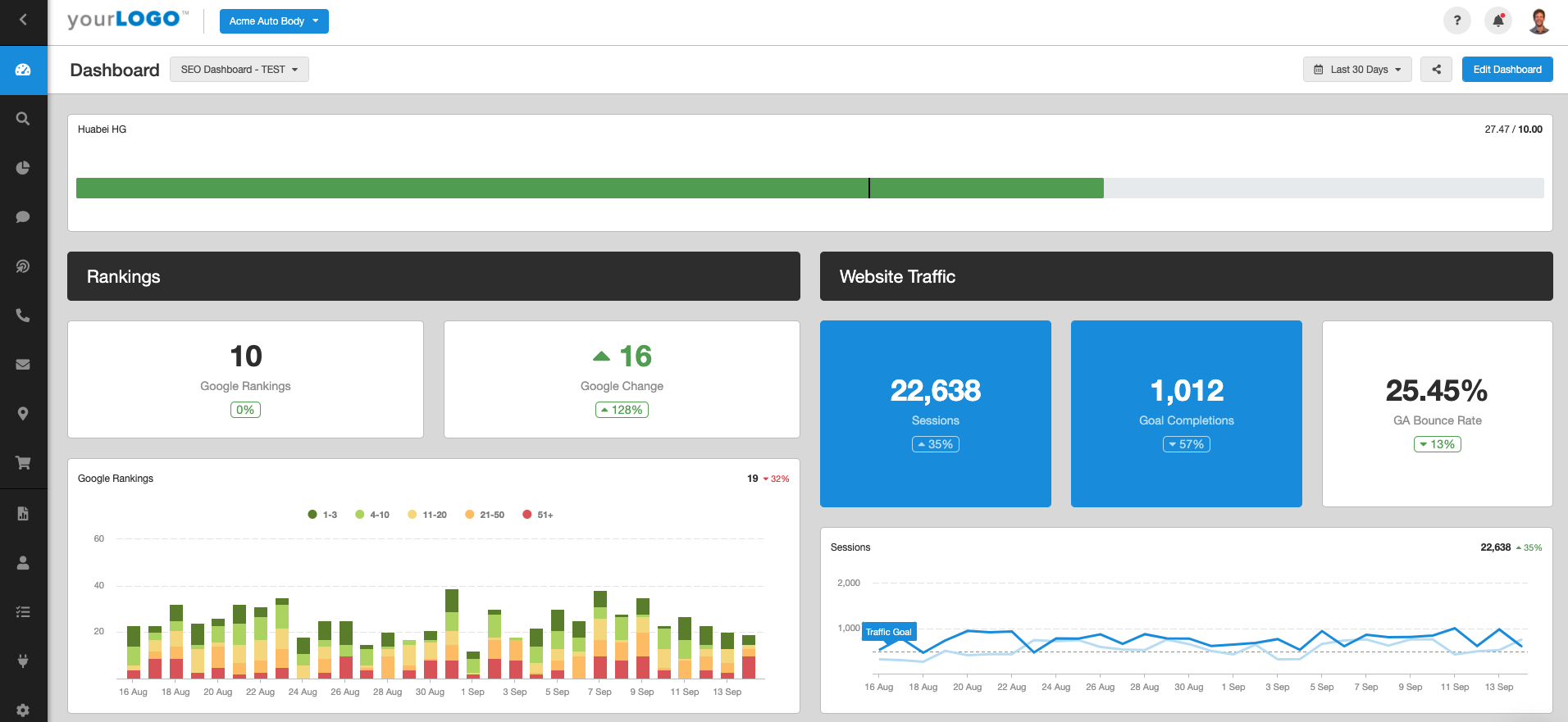Click the Google Rankings chart title
Viewport: 1568px width, 722px height.
pyautogui.click(x=116, y=479)
